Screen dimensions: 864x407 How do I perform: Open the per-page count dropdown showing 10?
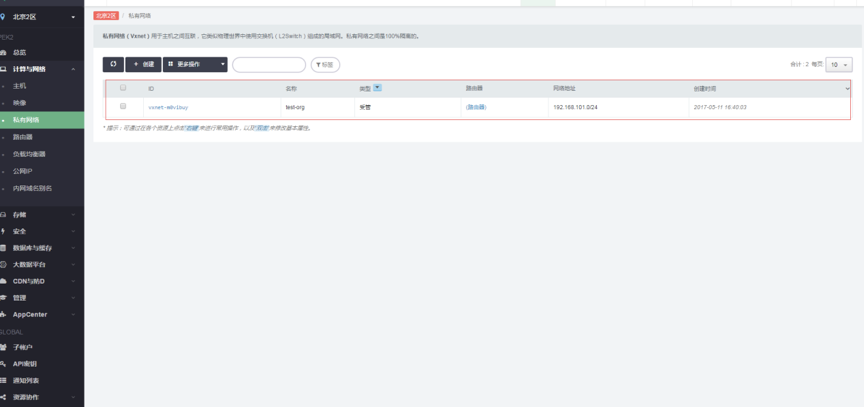tap(839, 64)
